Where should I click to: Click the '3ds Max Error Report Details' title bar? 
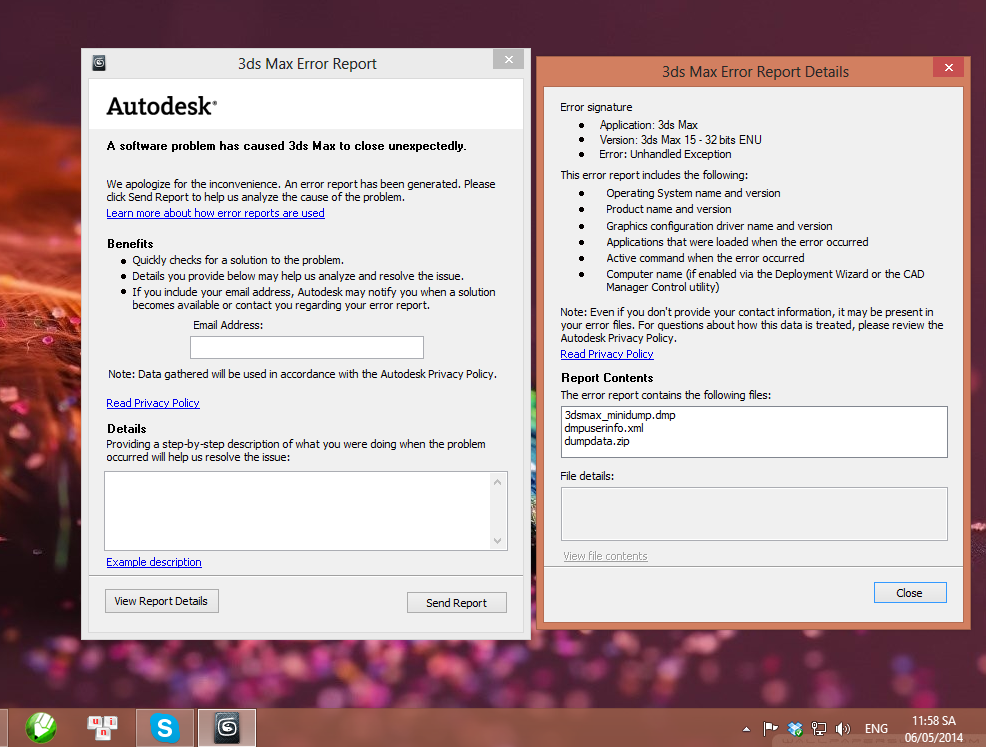[x=755, y=72]
